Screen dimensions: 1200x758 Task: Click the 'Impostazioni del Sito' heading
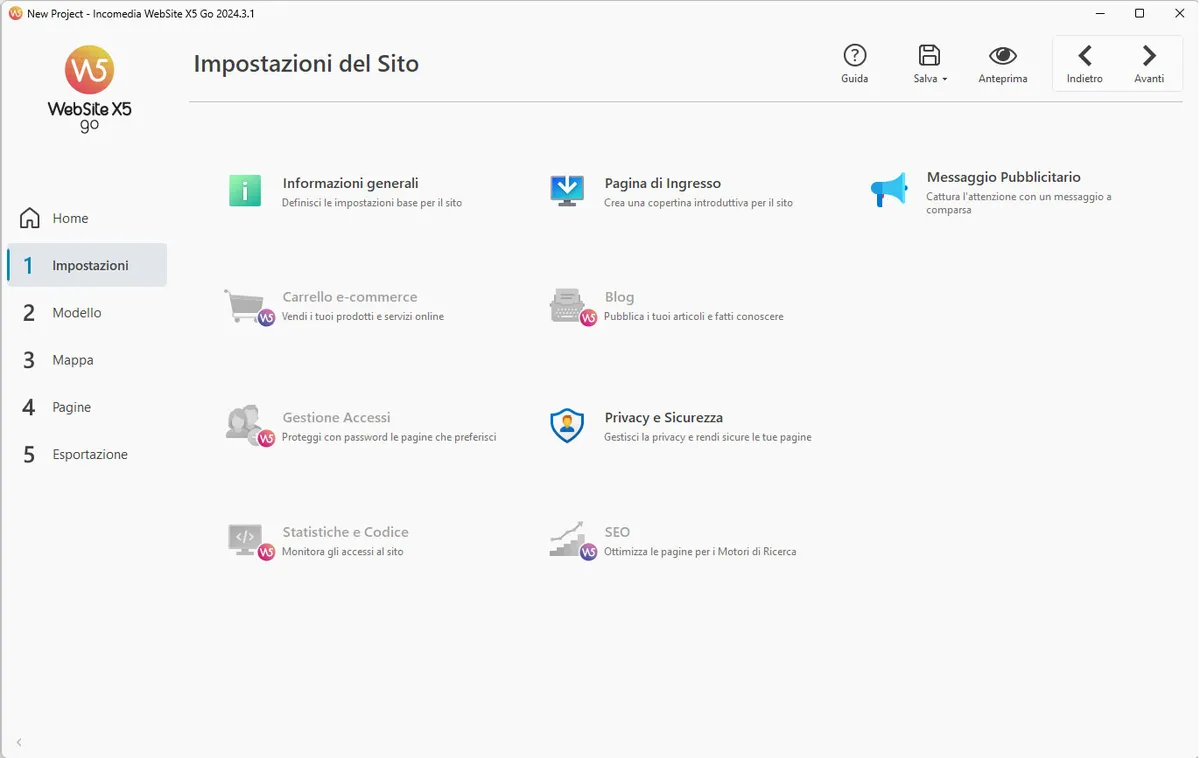pyautogui.click(x=306, y=64)
